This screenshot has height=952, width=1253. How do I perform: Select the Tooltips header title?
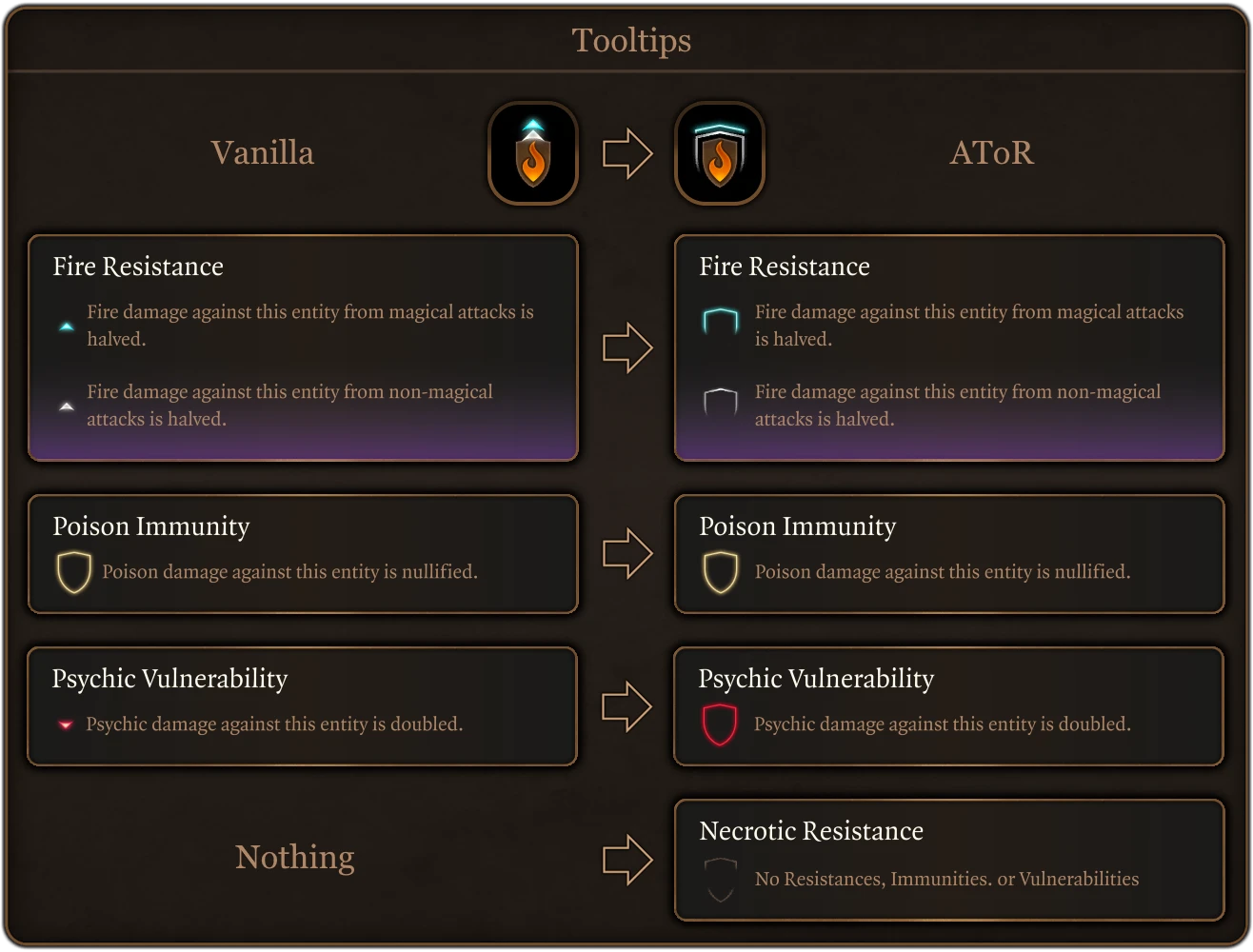tap(631, 41)
